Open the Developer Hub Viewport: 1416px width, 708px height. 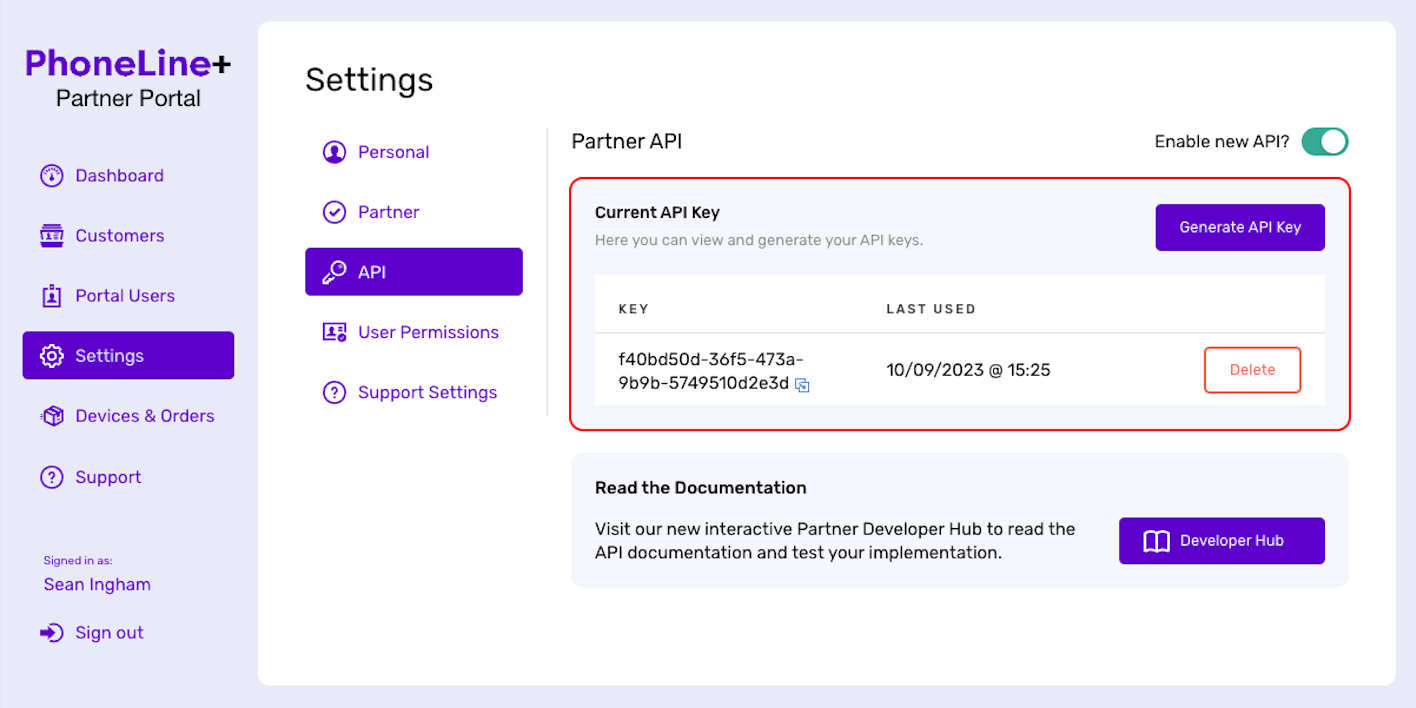click(1222, 541)
